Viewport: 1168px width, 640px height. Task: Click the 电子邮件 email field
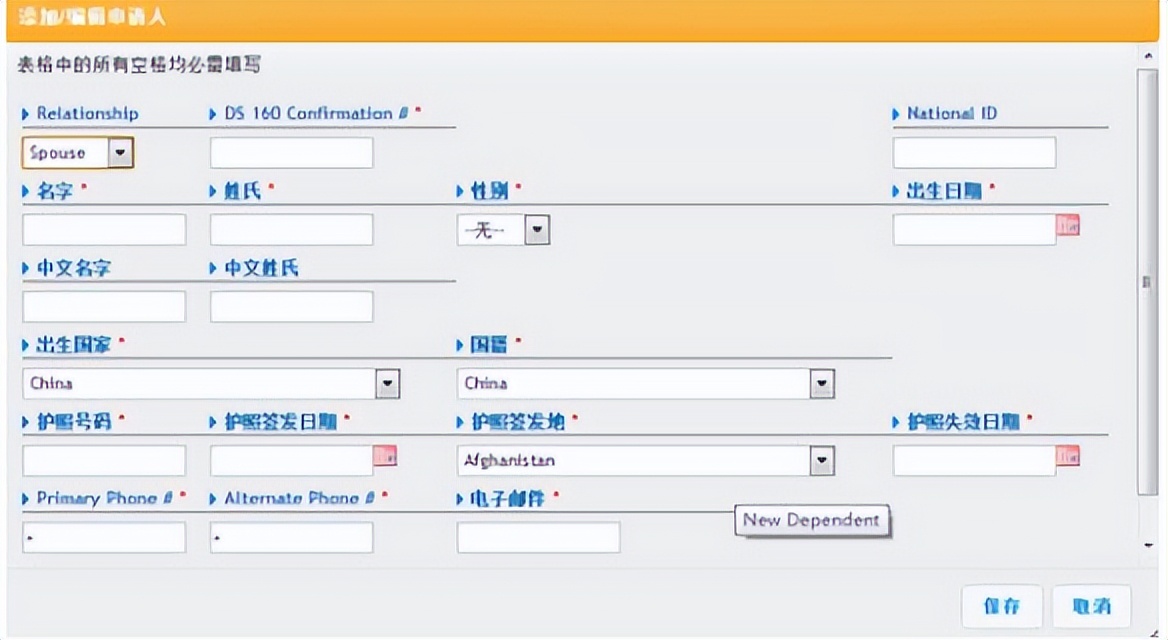[538, 537]
